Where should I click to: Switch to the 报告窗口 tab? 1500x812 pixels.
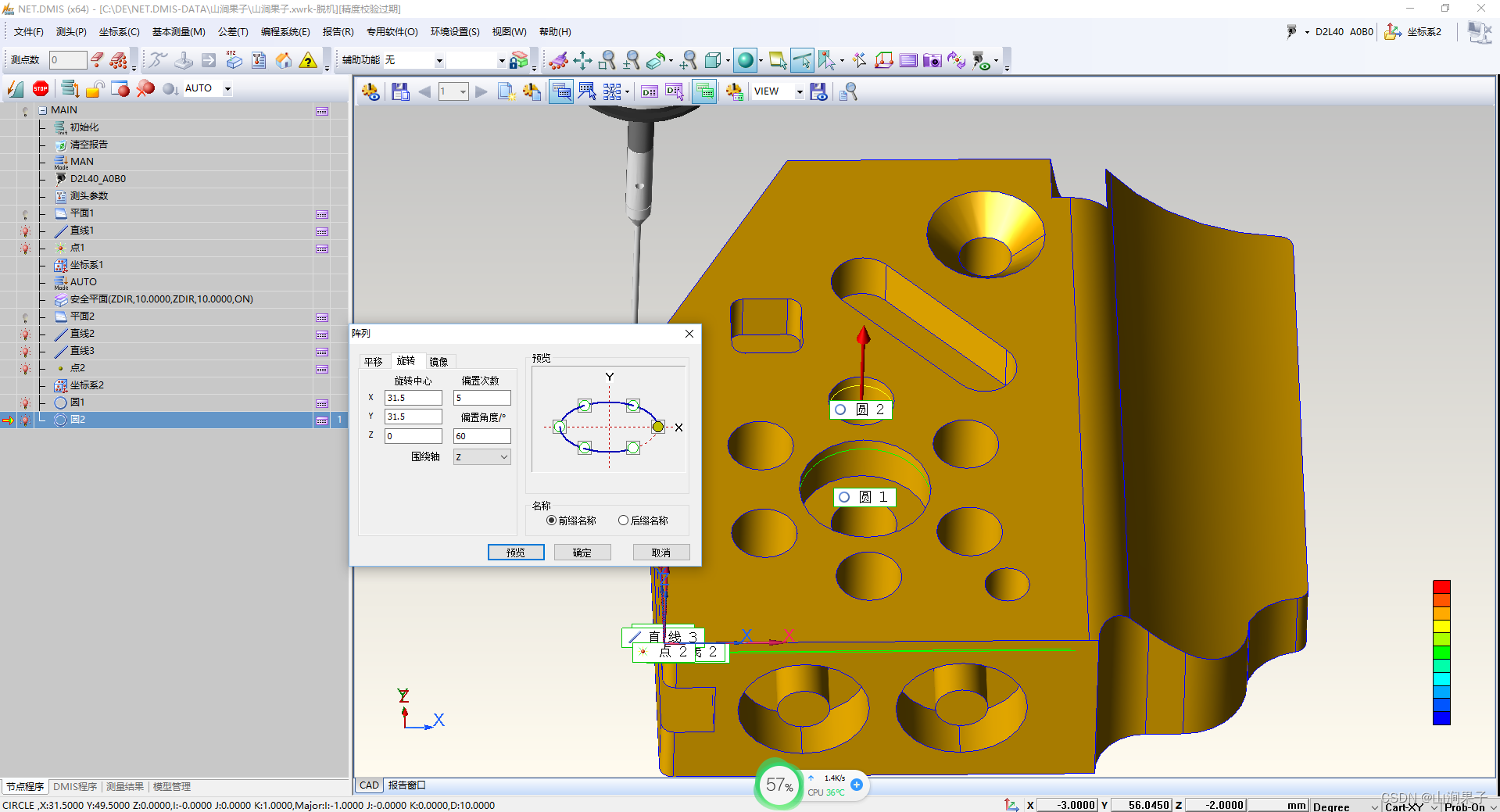coord(406,785)
